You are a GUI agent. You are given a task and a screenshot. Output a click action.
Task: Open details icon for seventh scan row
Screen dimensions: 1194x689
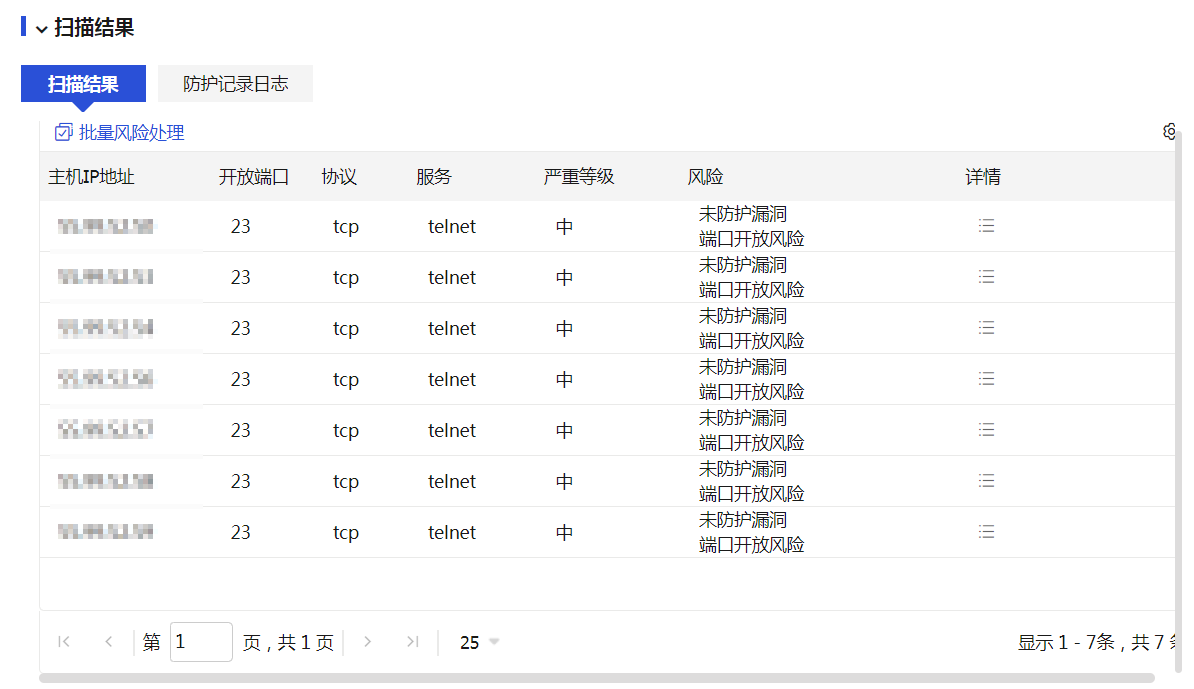click(x=986, y=532)
